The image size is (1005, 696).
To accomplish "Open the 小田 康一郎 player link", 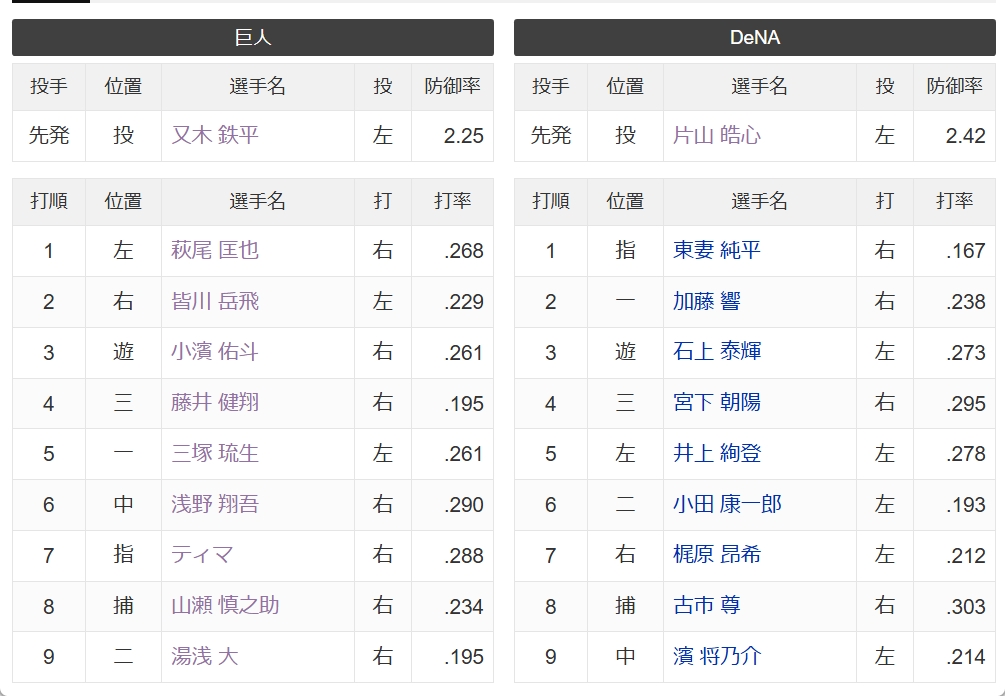I will (727, 504).
